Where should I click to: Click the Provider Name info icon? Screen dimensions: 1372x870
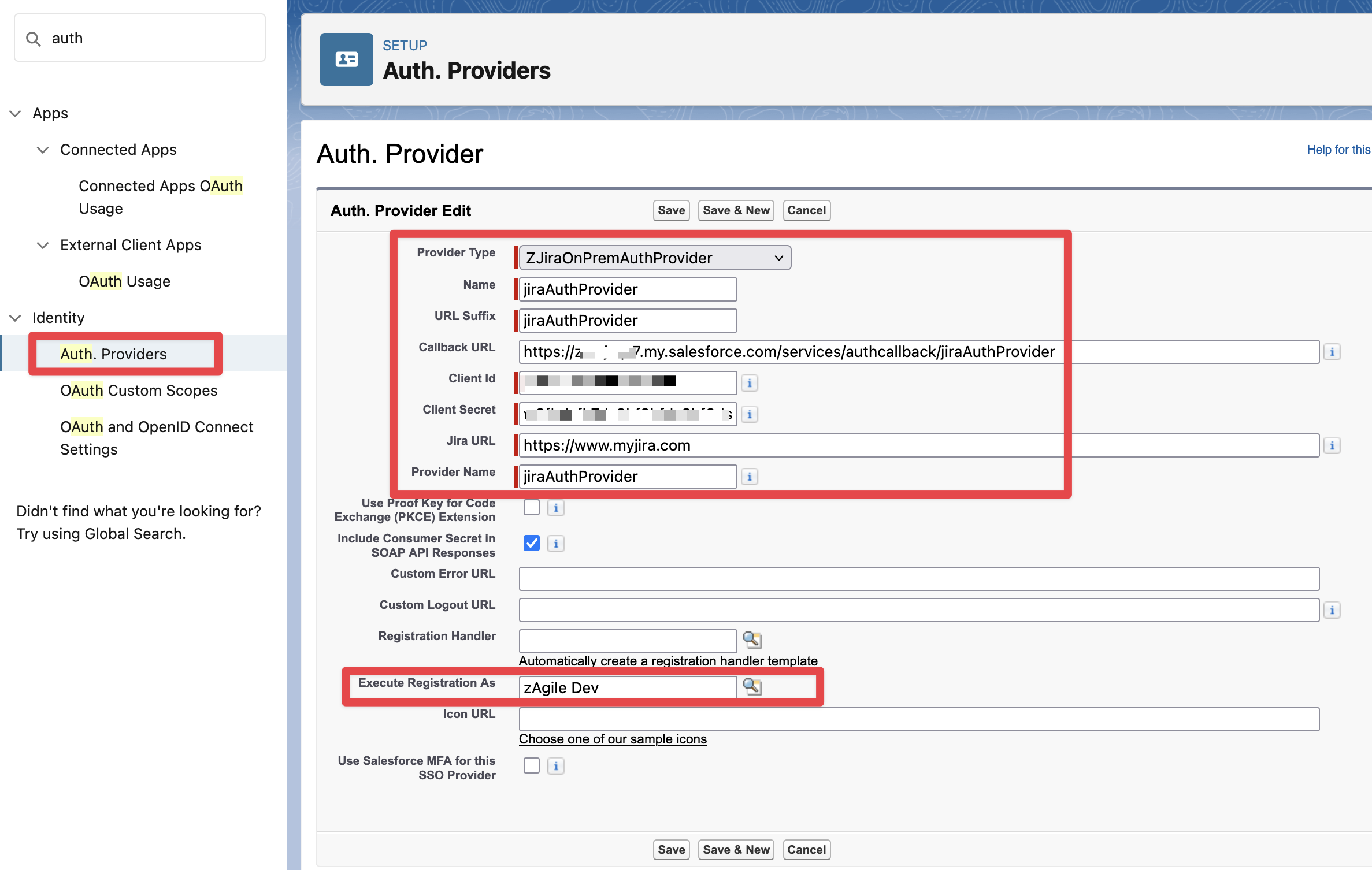pos(749,477)
